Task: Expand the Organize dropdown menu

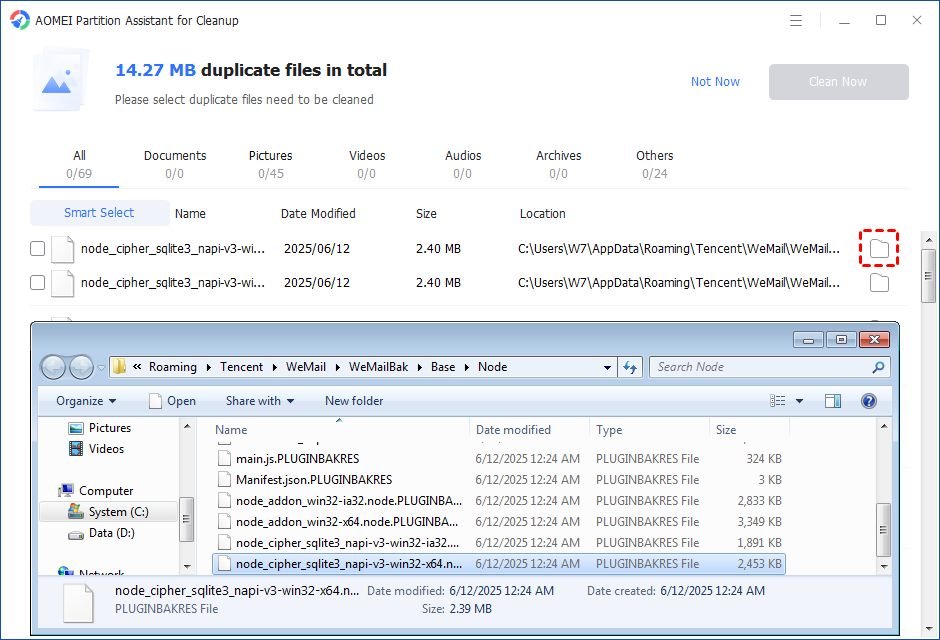Action: 86,401
